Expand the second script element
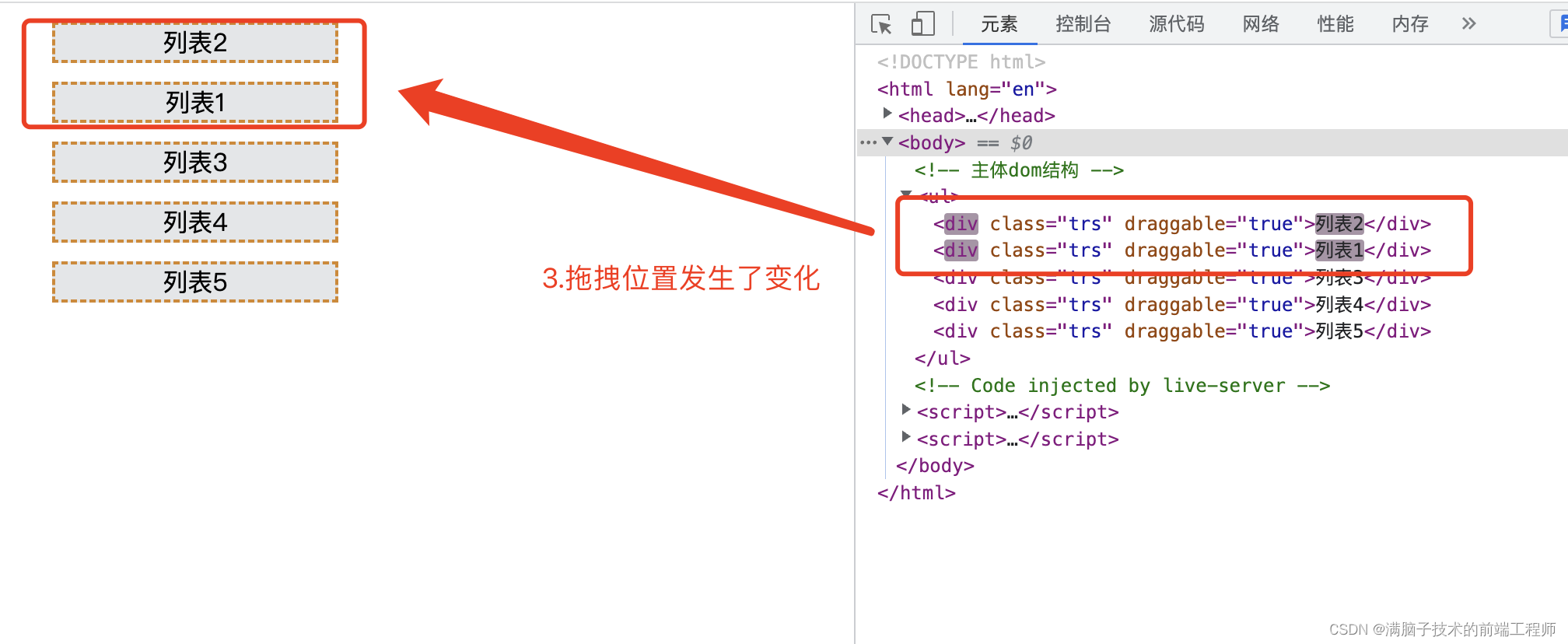 (906, 437)
